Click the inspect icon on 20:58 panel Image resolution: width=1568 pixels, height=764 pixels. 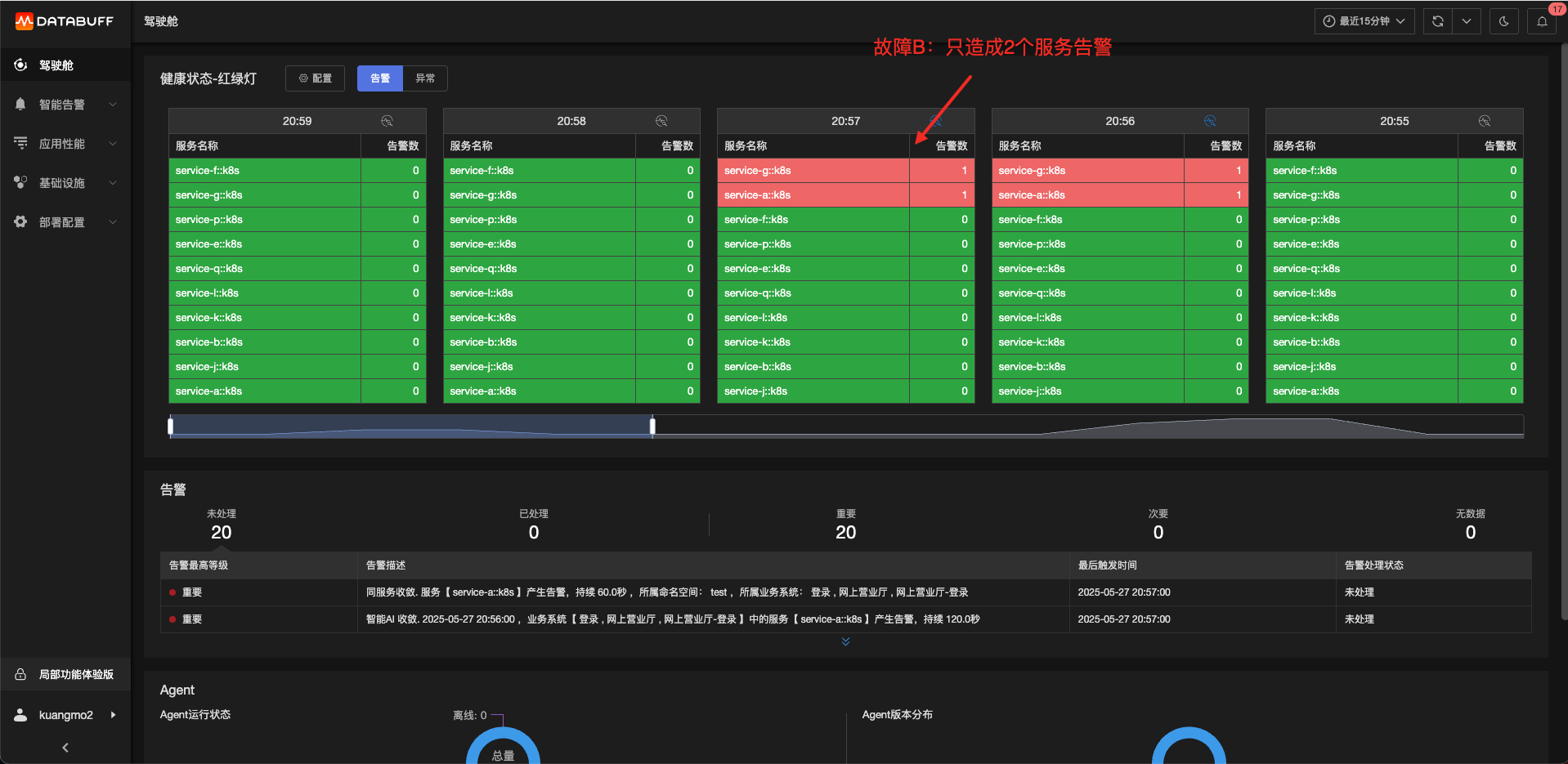661,121
